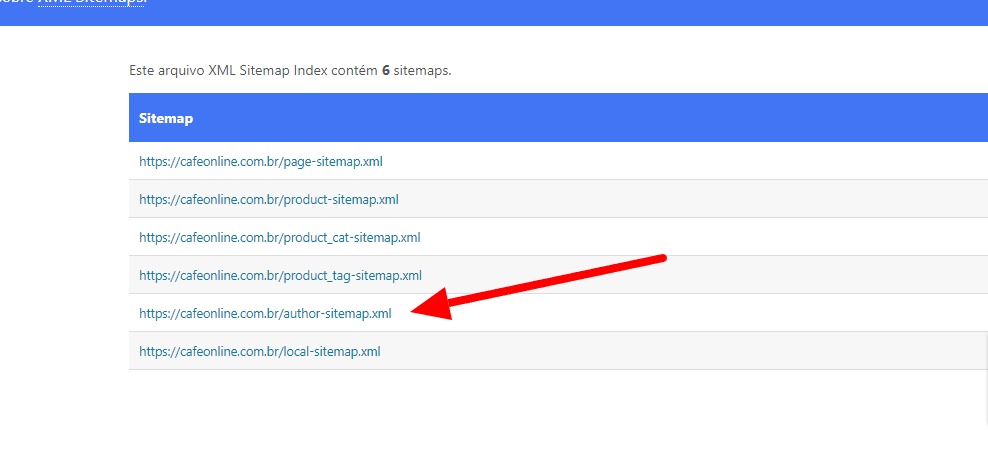Open the product-sitemap.xml link
Screen dimensions: 988x449
tap(269, 200)
